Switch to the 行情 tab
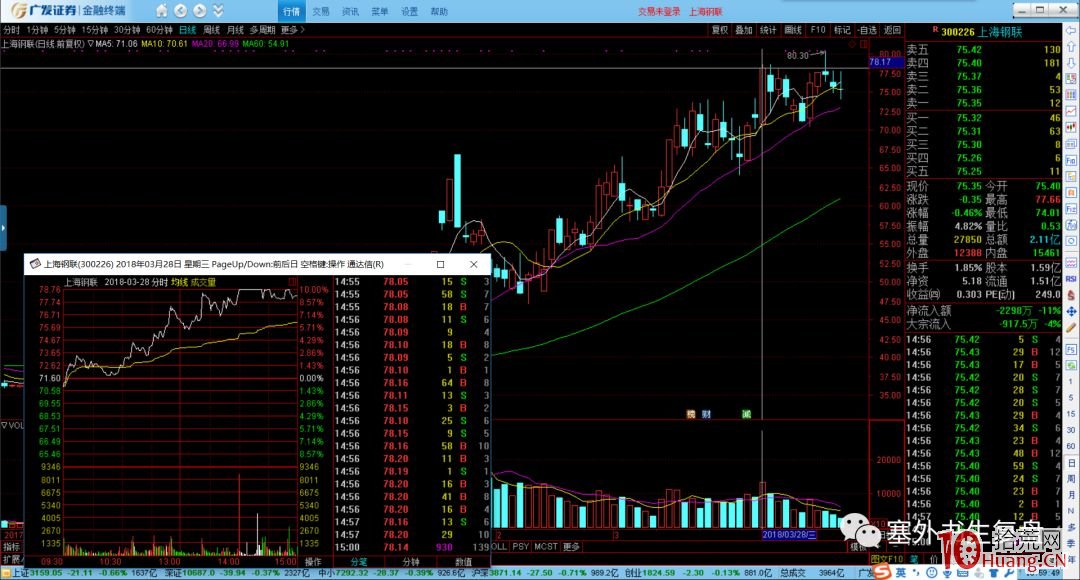The height and width of the screenshot is (580, 1080). (291, 11)
